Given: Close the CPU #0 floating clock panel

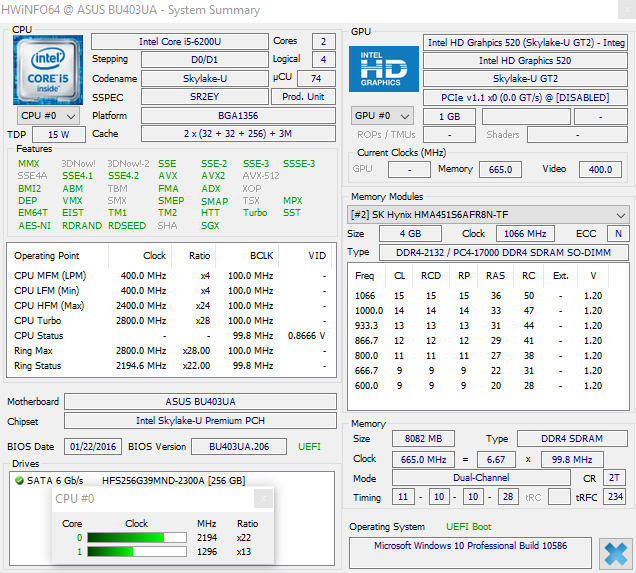Looking at the screenshot, I should tap(263, 498).
